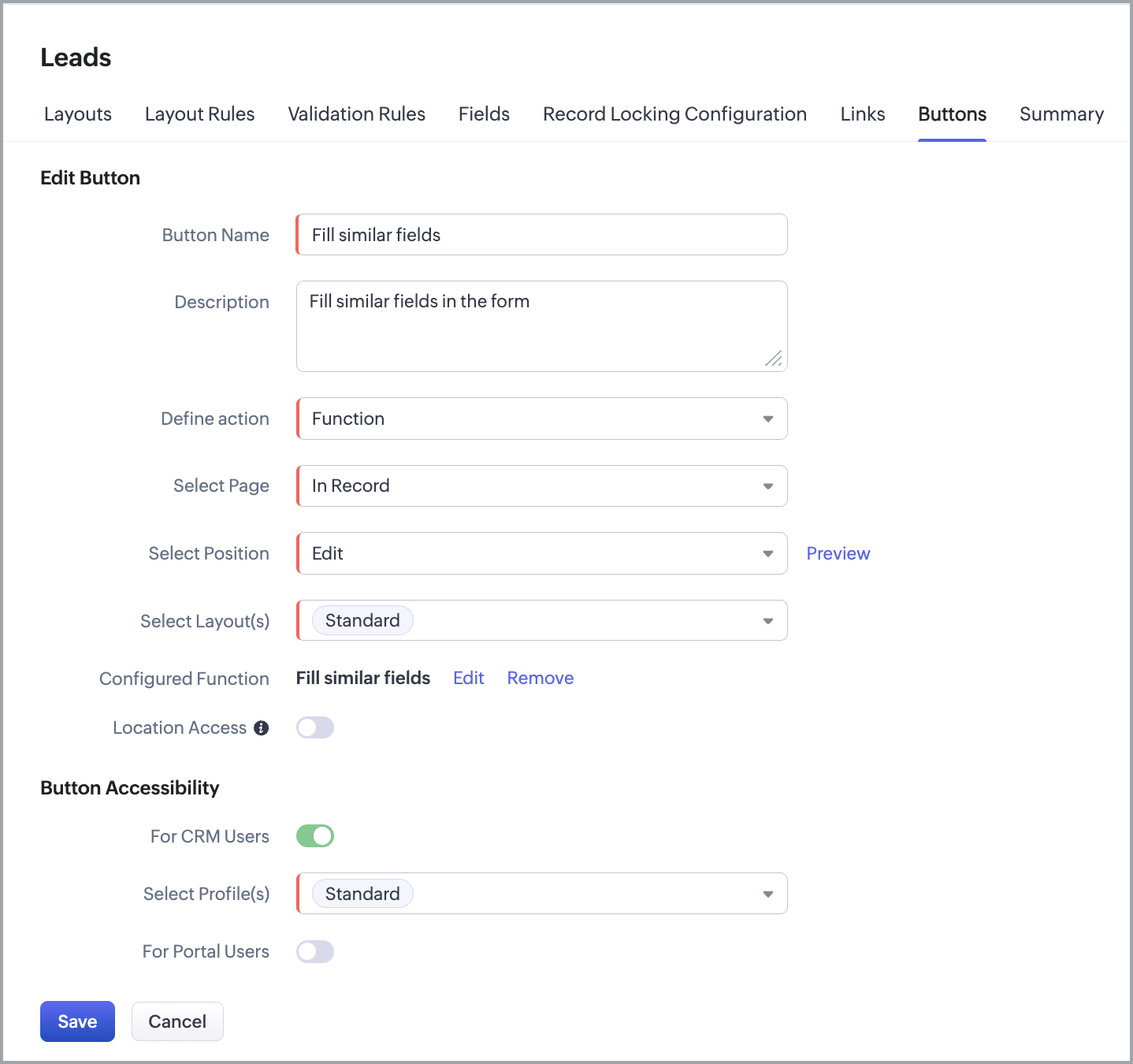Screen dimensions: 1133x1064
Task: Remove the configured function
Action: click(x=540, y=678)
